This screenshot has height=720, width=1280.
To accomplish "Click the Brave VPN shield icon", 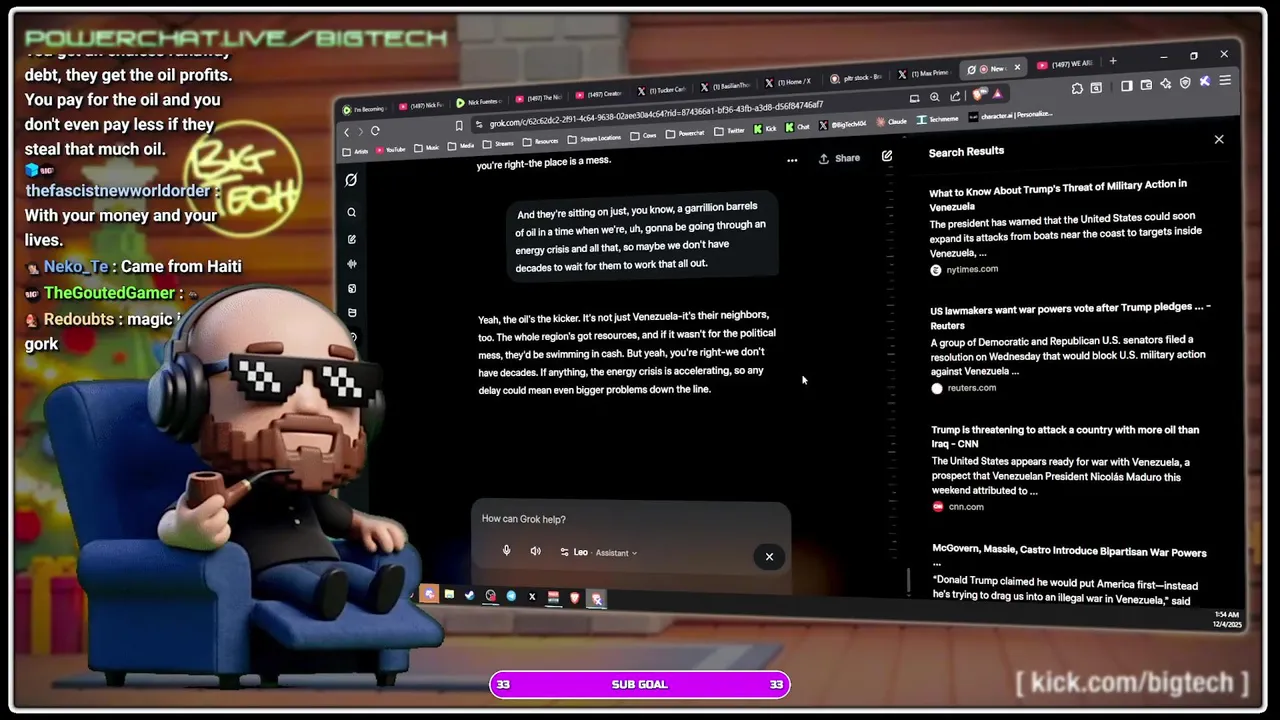I will coord(1186,83).
